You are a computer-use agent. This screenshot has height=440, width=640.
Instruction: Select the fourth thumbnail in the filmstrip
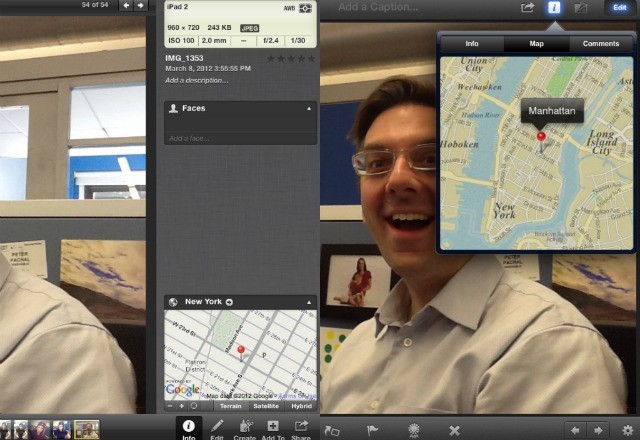(62, 430)
